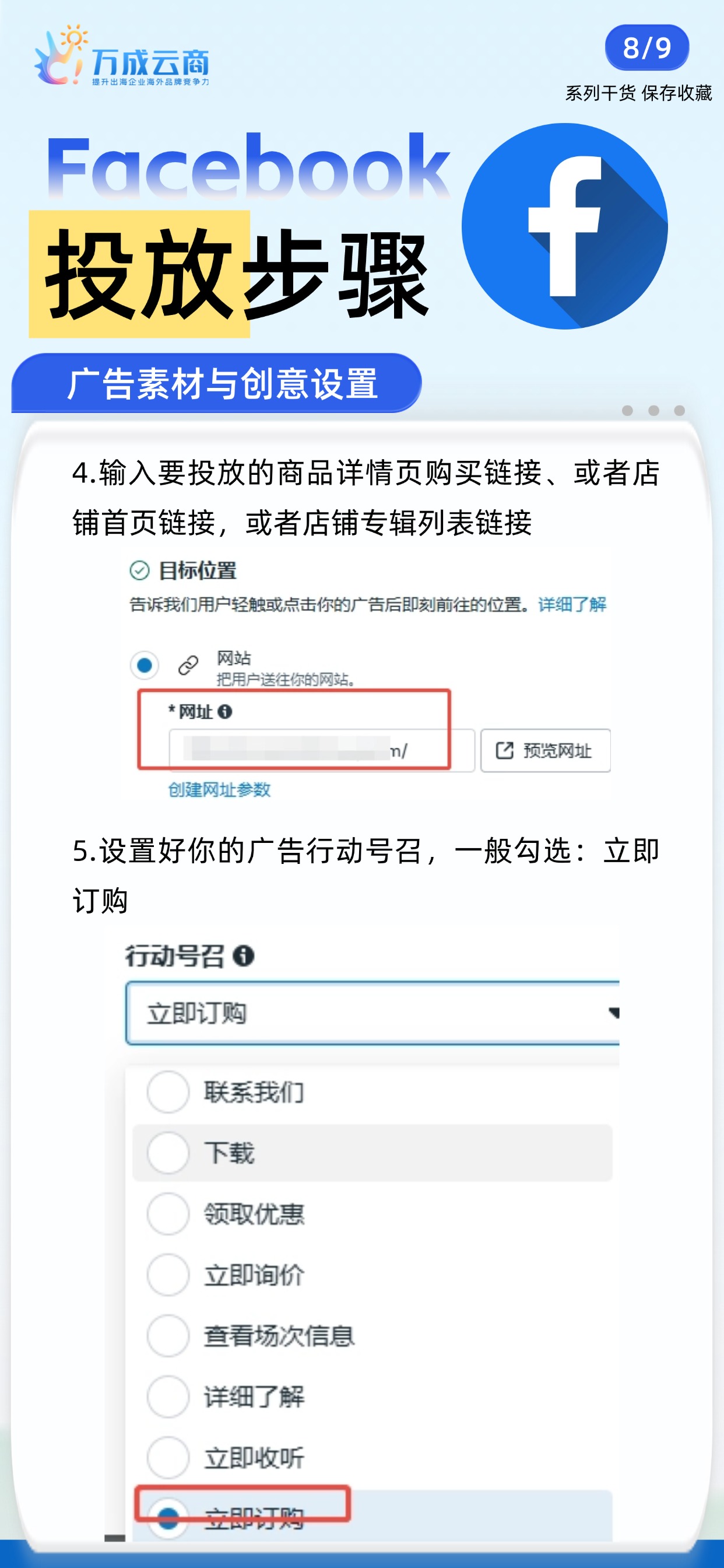Choose the 下载 radio option
The height and width of the screenshot is (1568, 724).
[168, 1152]
